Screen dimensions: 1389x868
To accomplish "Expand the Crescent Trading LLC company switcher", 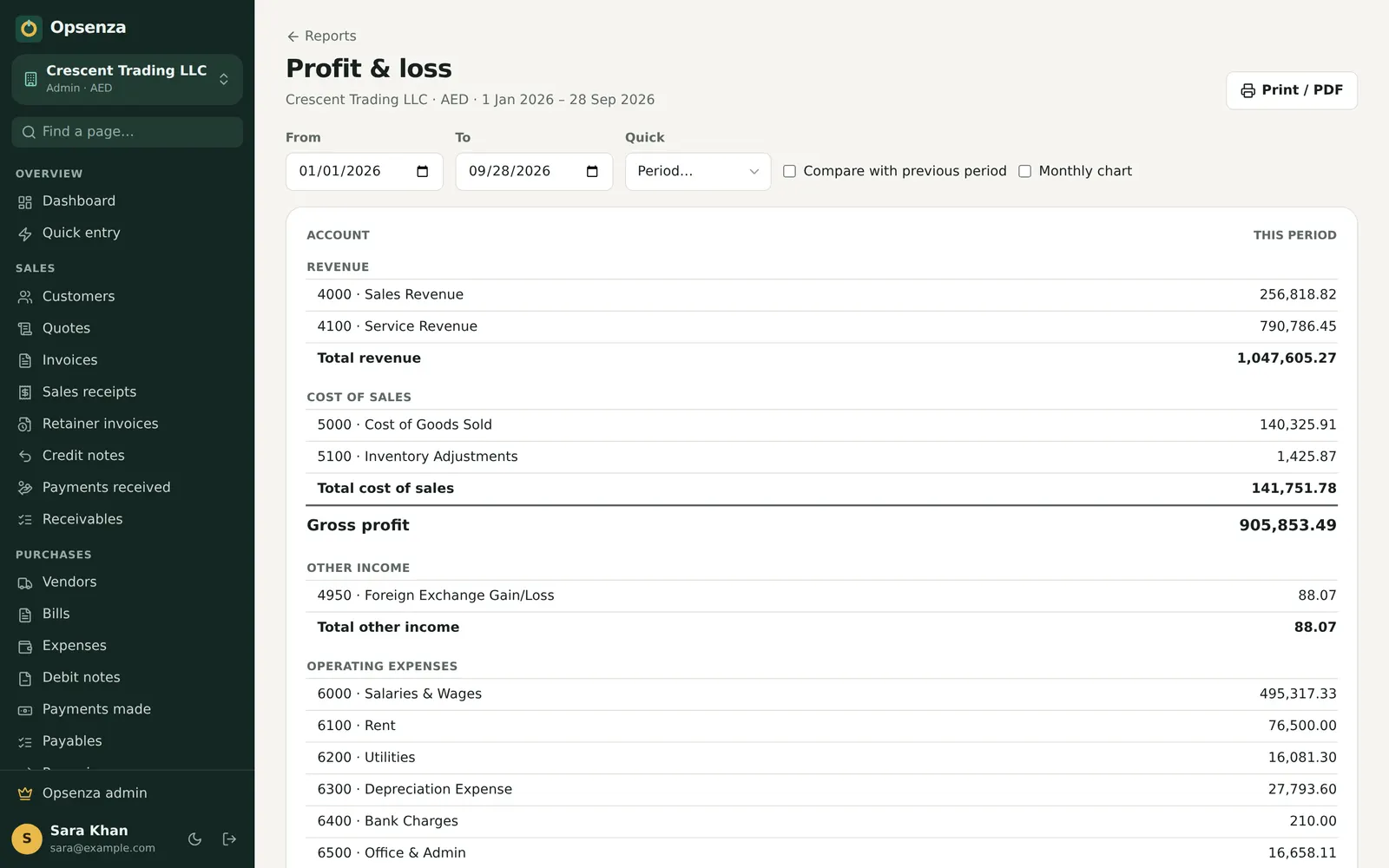I will coord(128,79).
